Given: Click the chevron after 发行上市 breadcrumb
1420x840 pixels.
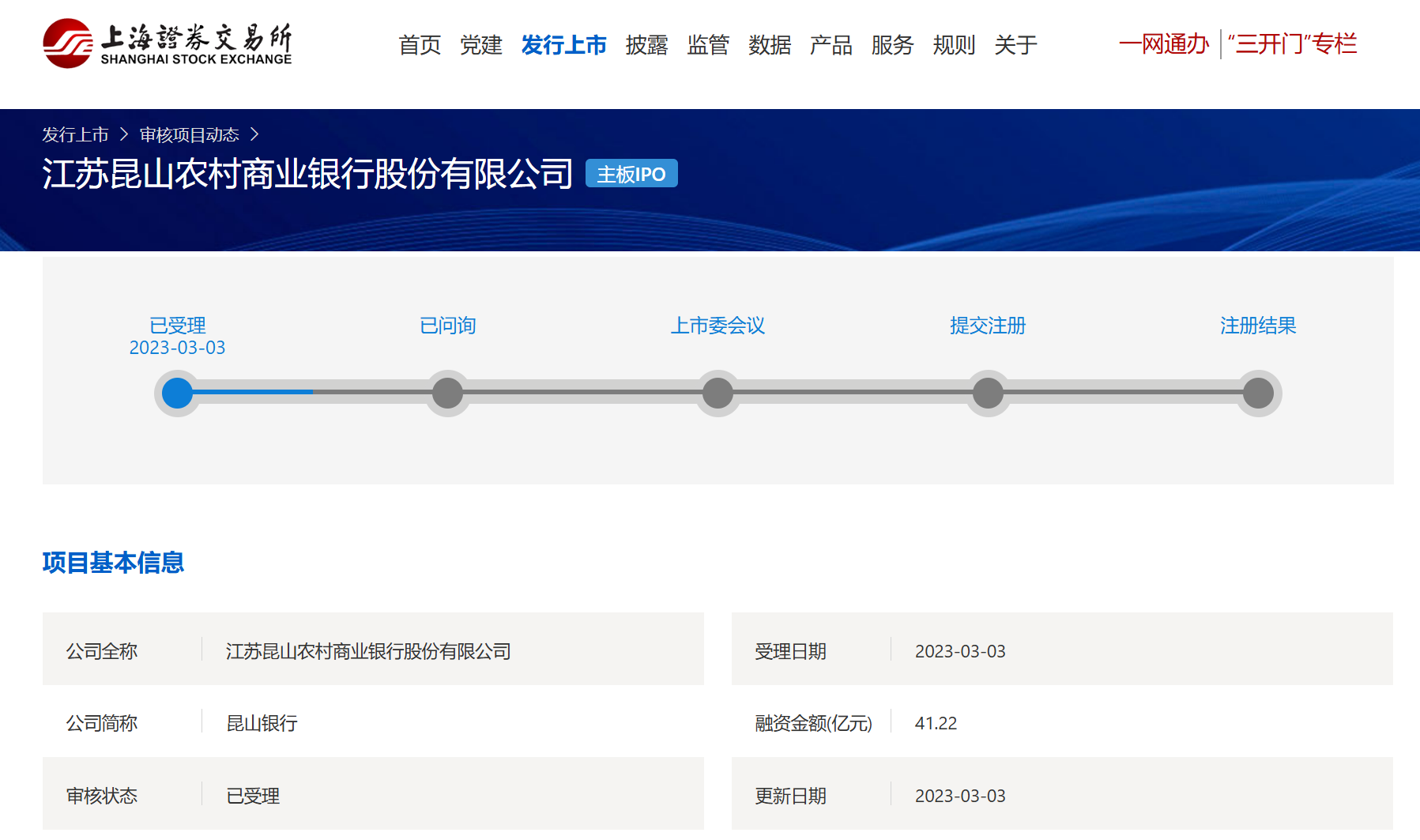Looking at the screenshot, I should pyautogui.click(x=124, y=135).
